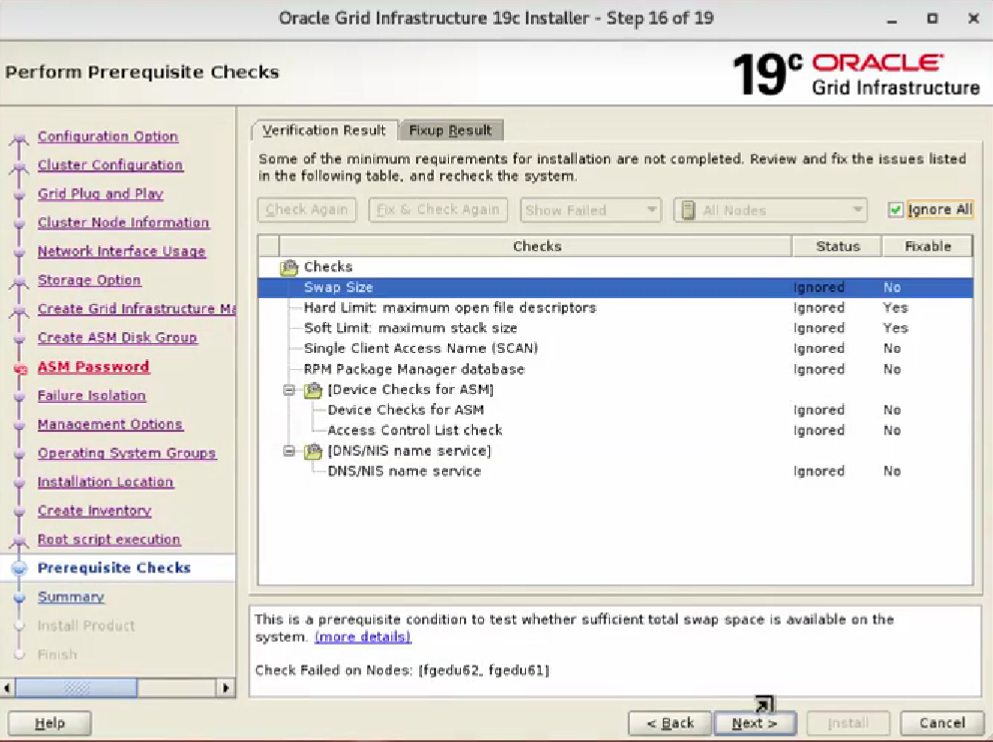Go to the Configuration Option step
The width and height of the screenshot is (993, 742).
(108, 136)
